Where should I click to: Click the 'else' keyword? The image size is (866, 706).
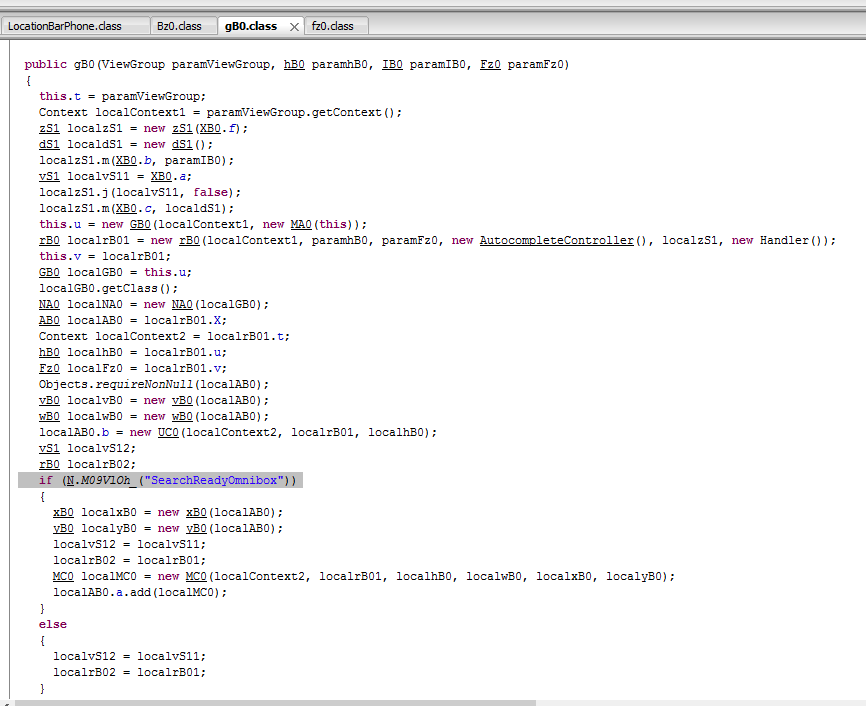[x=52, y=624]
